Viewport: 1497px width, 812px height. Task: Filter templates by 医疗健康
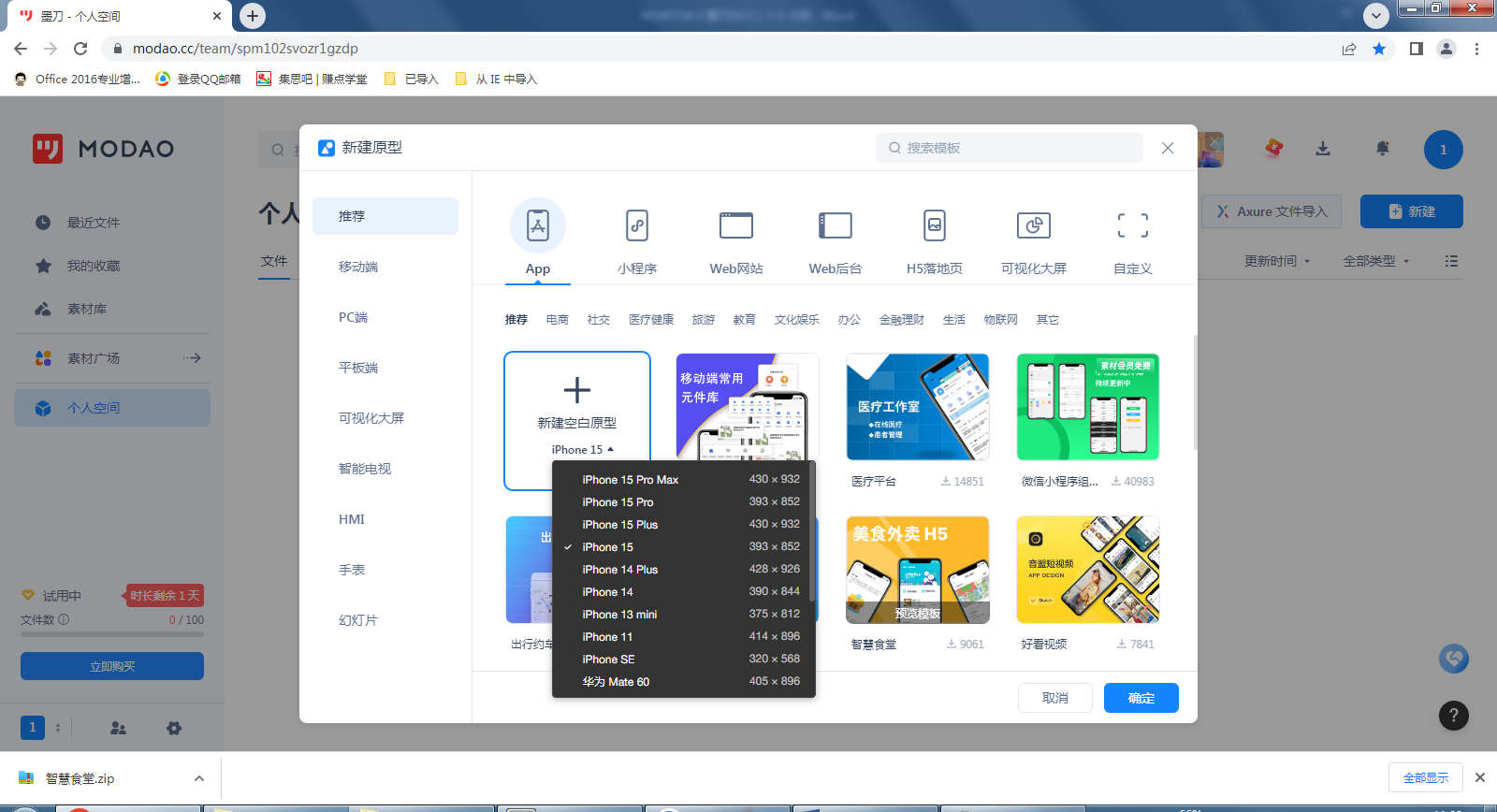click(651, 320)
